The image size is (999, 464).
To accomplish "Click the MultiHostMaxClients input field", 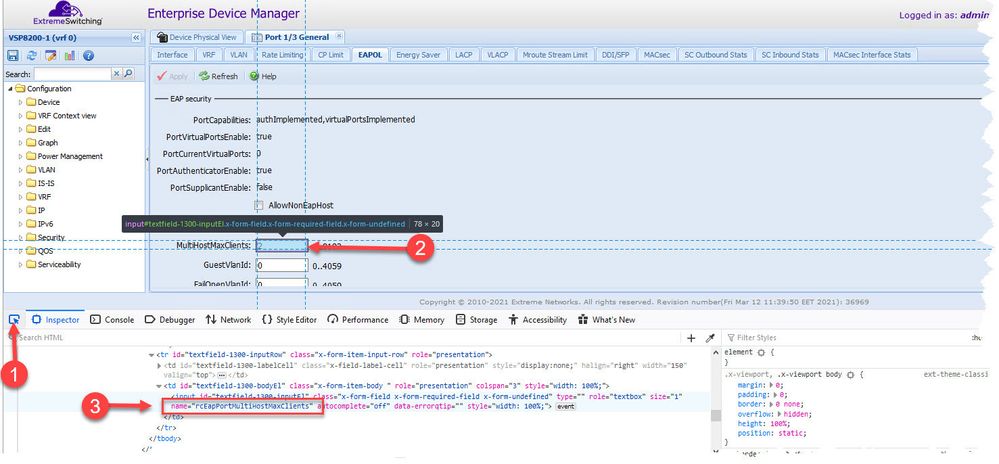I will coord(281,245).
